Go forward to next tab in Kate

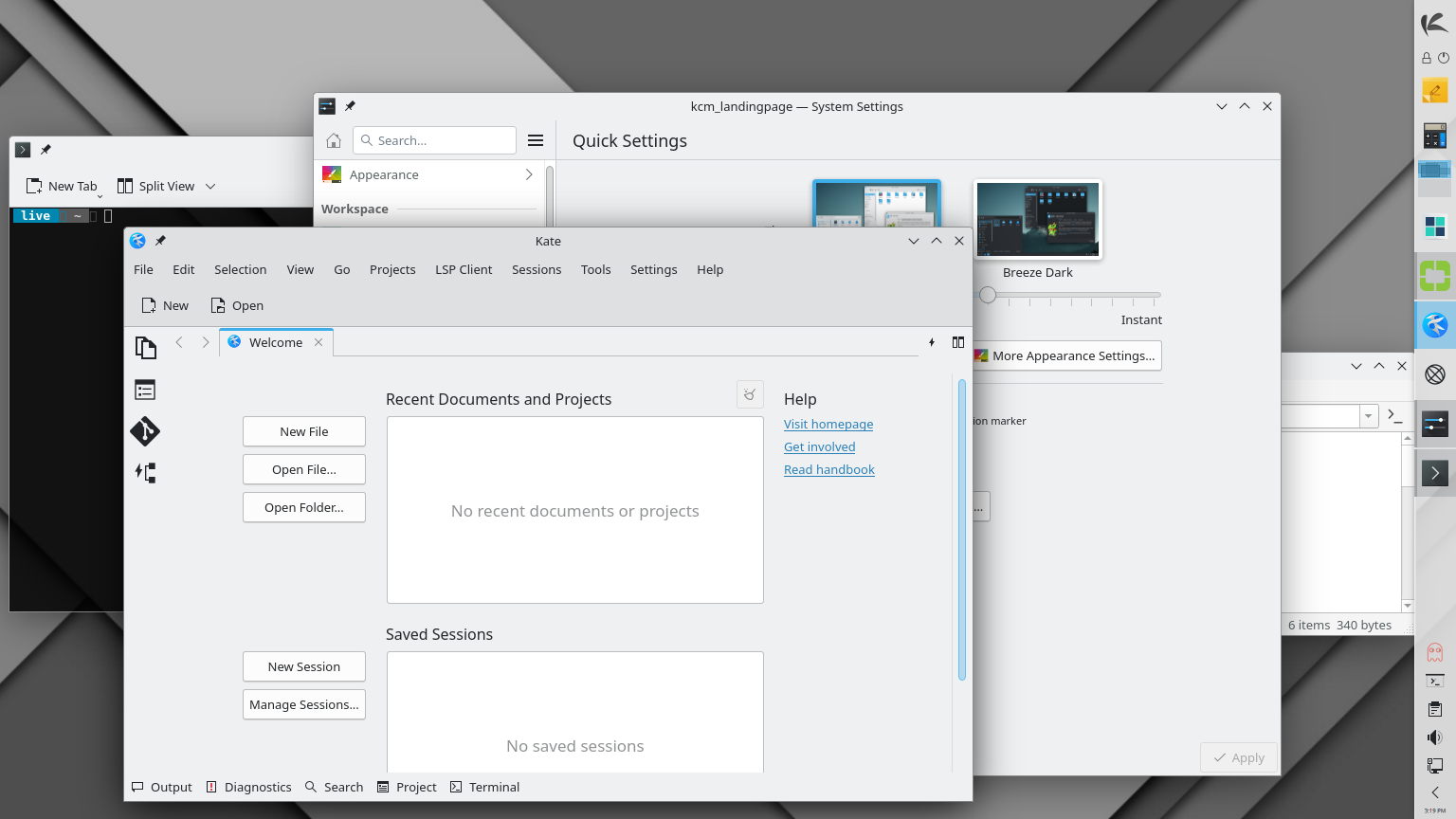(206, 342)
